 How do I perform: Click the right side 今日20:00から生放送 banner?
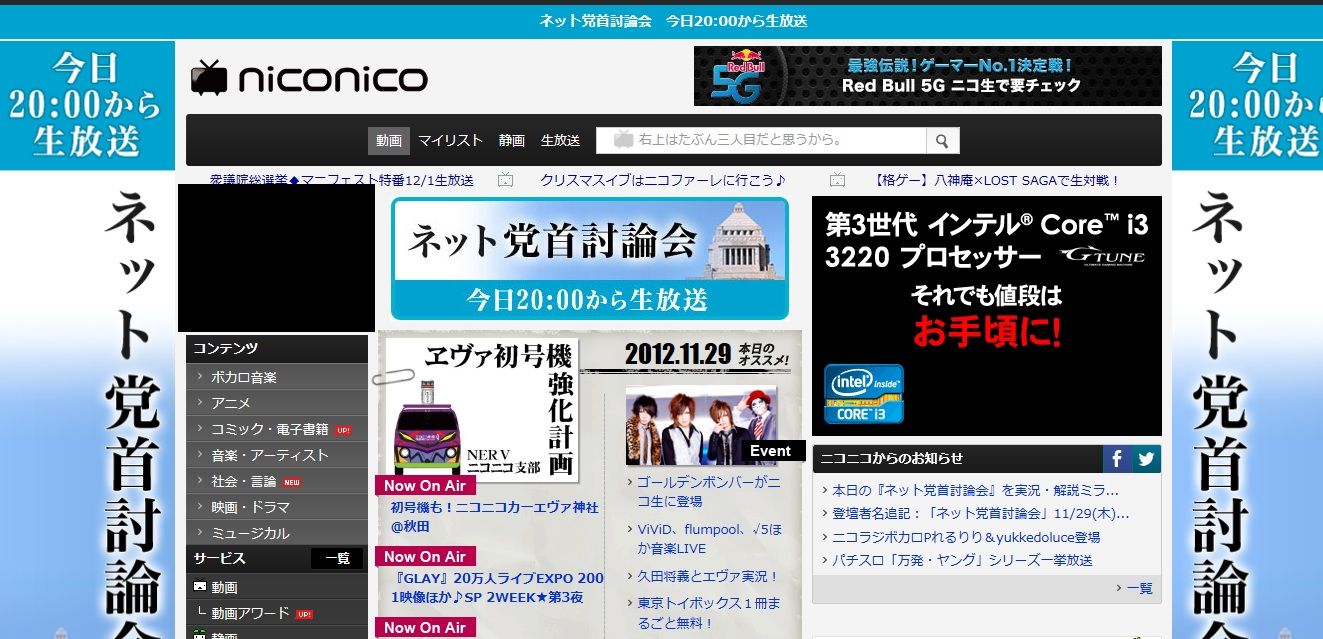click(x=1247, y=105)
